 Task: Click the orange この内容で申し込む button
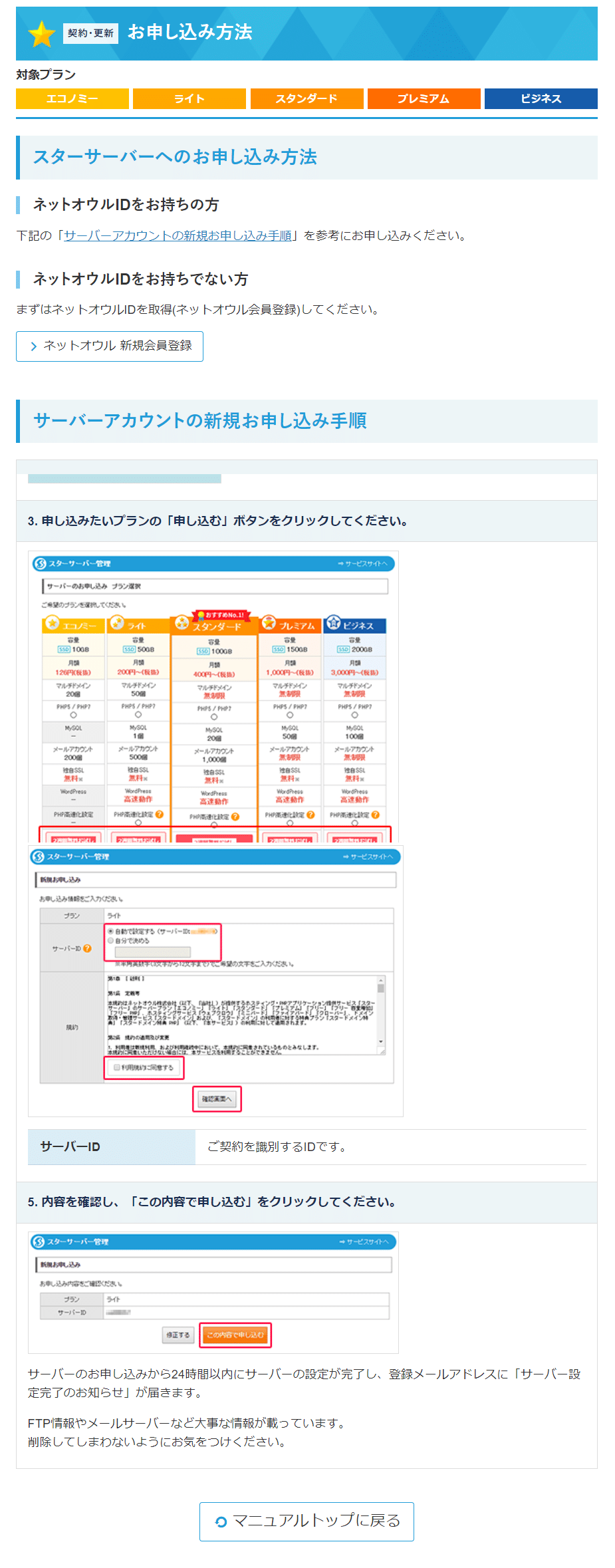click(235, 1335)
